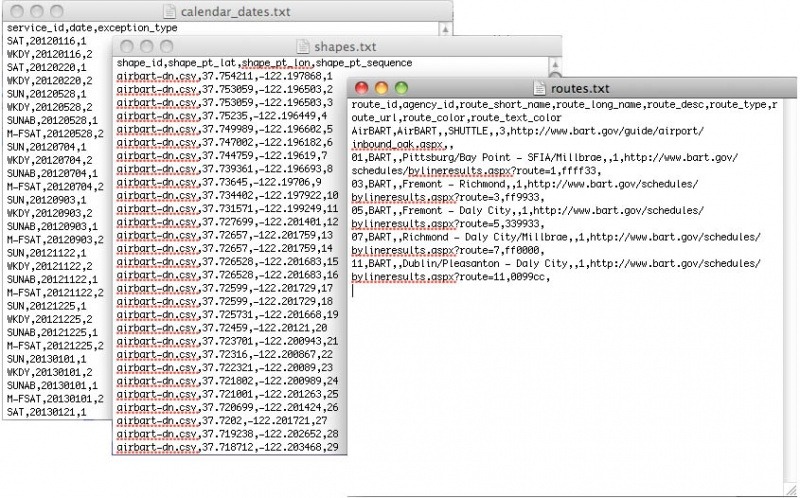Screen dimensions: 800x498
Task: Click the resize grip of routes.txt window
Action: coord(791,488)
